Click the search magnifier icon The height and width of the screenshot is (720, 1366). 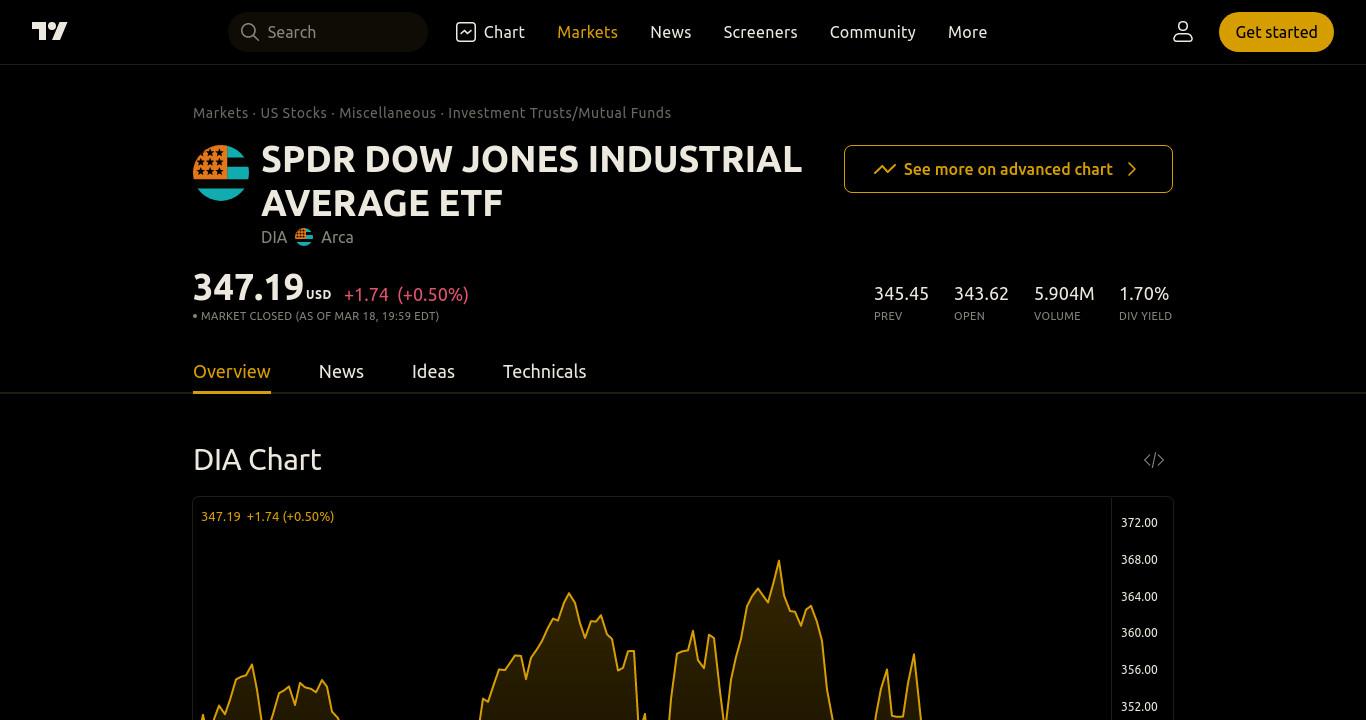click(x=250, y=32)
